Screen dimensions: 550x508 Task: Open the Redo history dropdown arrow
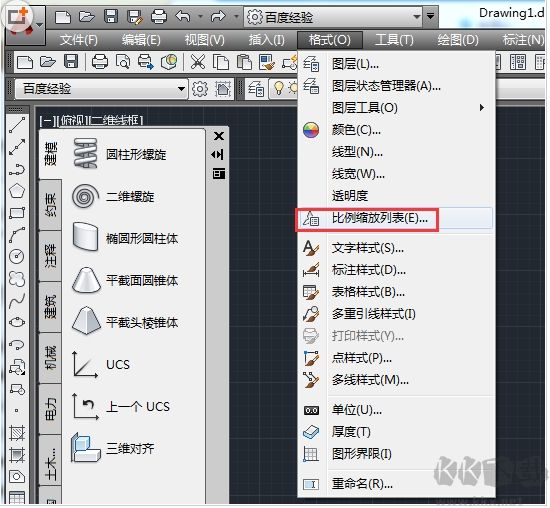coord(236,16)
